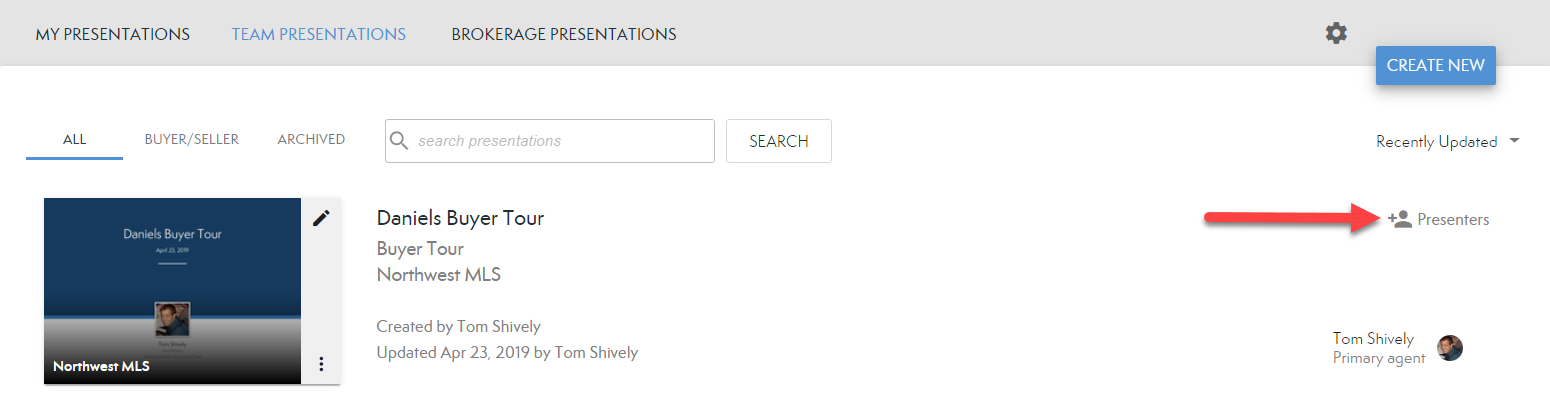
Task: Open the settings gear icon
Action: pos(1336,34)
